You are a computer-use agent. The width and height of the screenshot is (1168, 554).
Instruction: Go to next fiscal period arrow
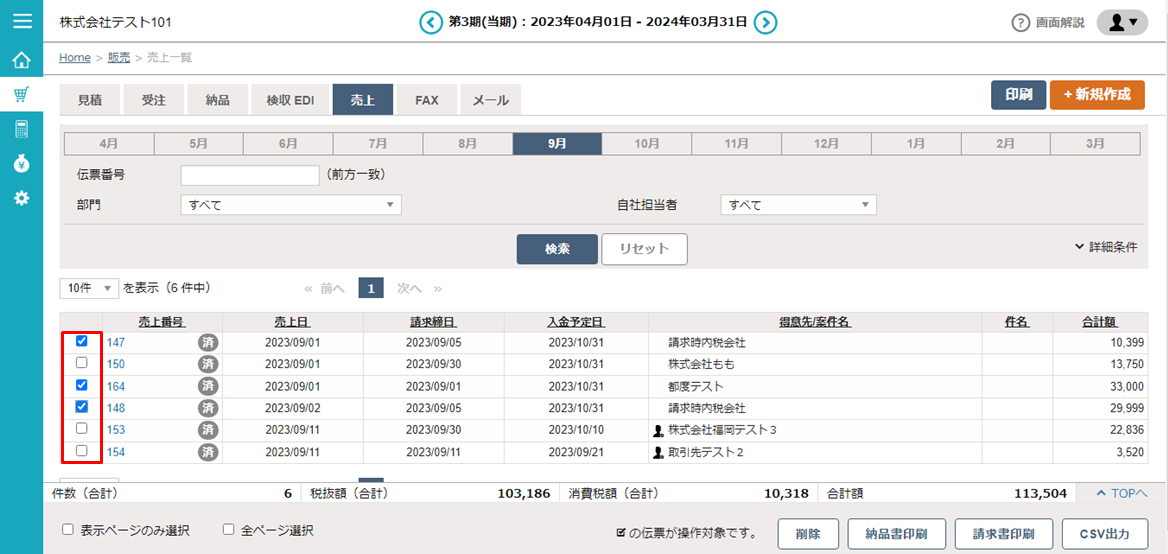pyautogui.click(x=765, y=22)
